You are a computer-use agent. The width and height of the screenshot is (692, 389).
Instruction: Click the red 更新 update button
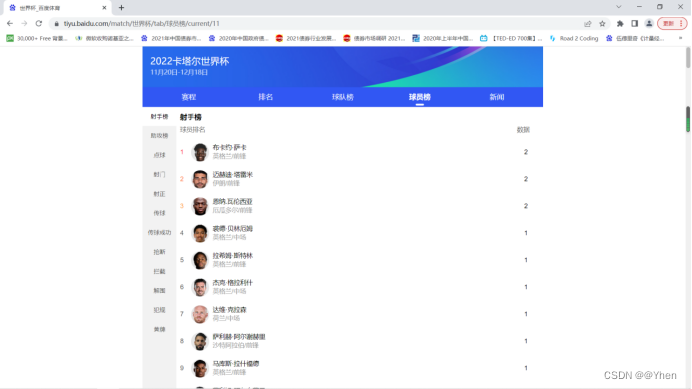point(669,24)
